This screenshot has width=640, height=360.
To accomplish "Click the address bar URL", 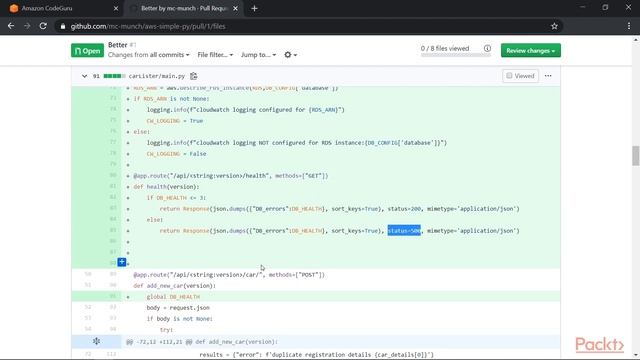I will pyautogui.click(x=148, y=27).
